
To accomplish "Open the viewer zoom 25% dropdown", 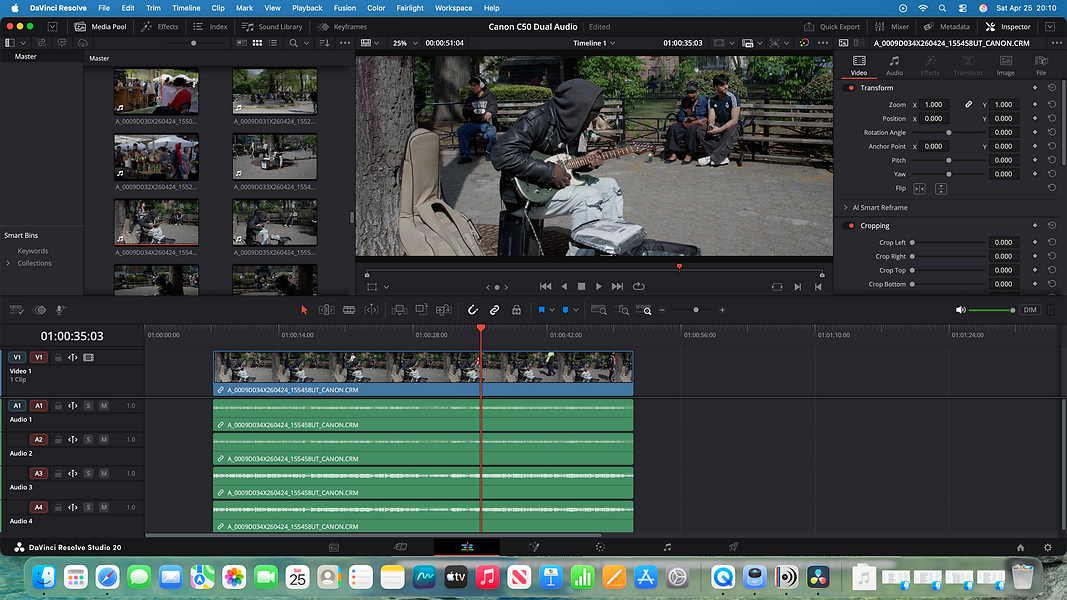I will [x=406, y=43].
